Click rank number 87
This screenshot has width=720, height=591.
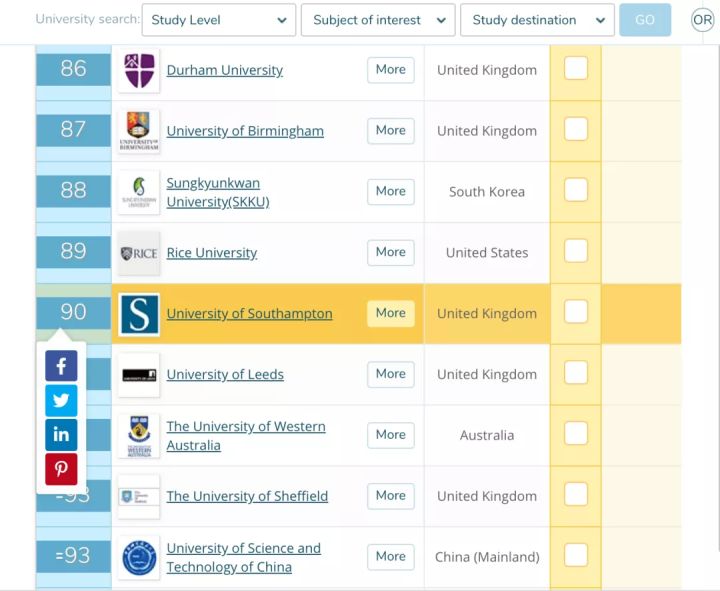pos(73,130)
